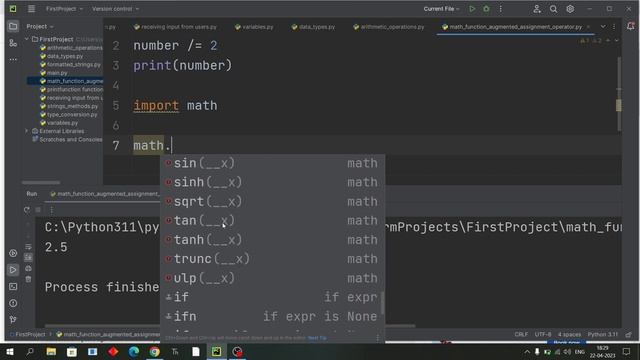Click the editor vertical scrollbar marker
The height and width of the screenshot is (360, 640).
(x=618, y=105)
